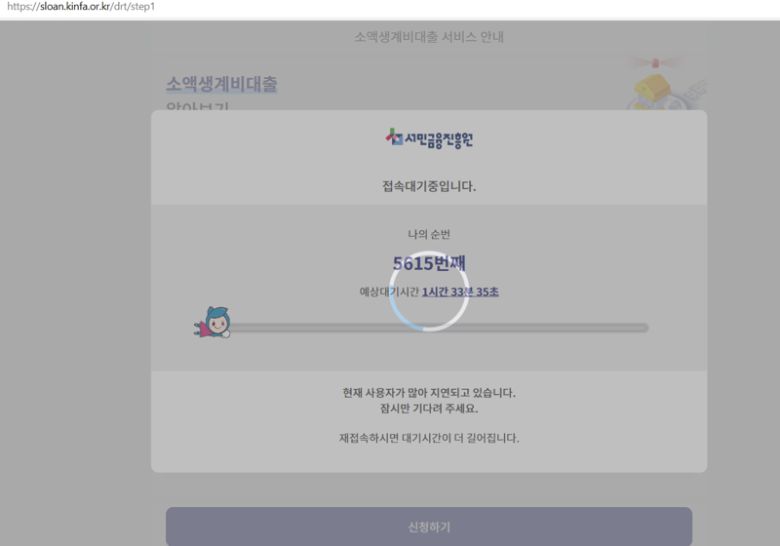
Task: Click the 예상대기시간 label
Action: point(389,292)
